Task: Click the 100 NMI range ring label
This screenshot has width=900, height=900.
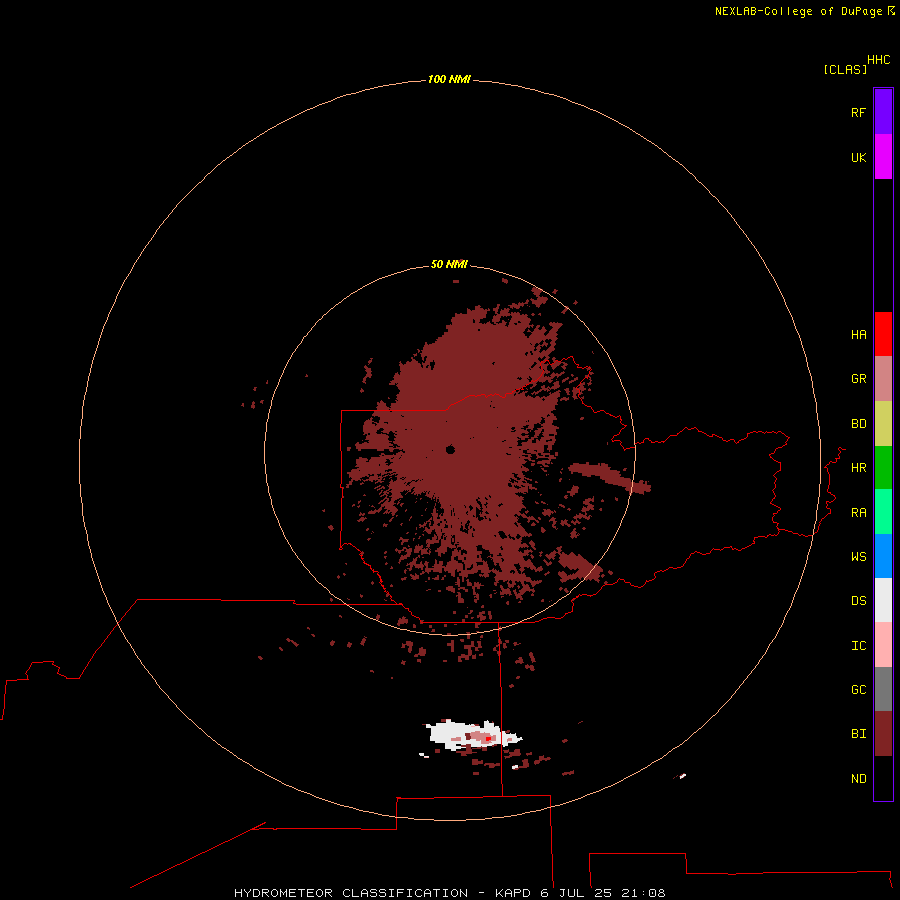Action: pos(449,79)
